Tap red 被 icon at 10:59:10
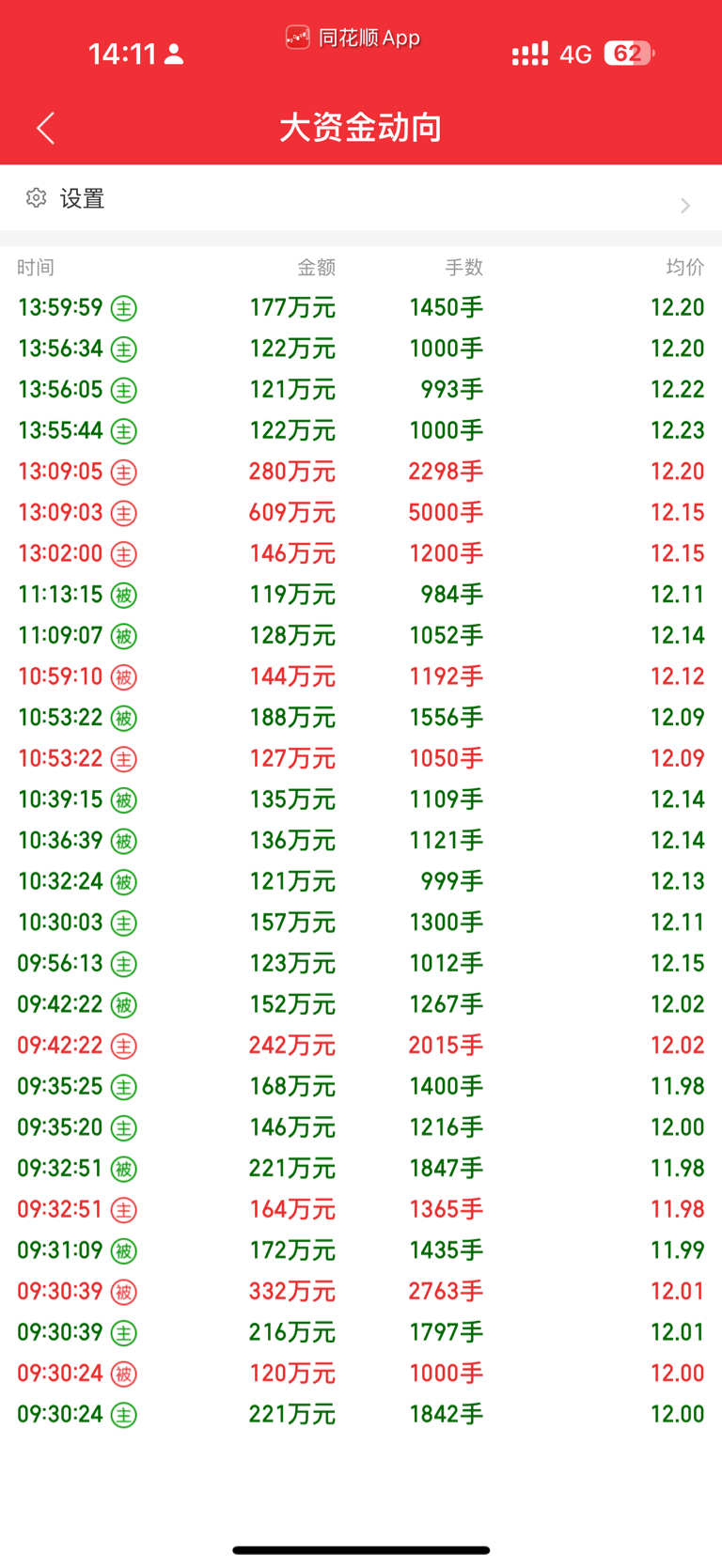 click(124, 676)
